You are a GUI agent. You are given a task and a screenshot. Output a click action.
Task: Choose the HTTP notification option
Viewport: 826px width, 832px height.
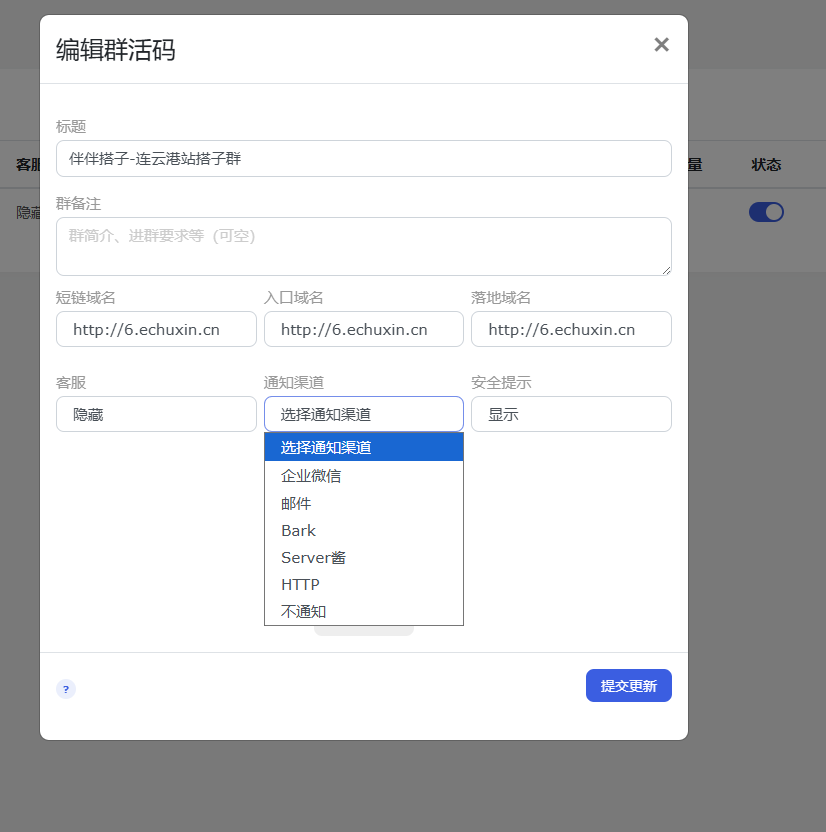pyautogui.click(x=299, y=584)
